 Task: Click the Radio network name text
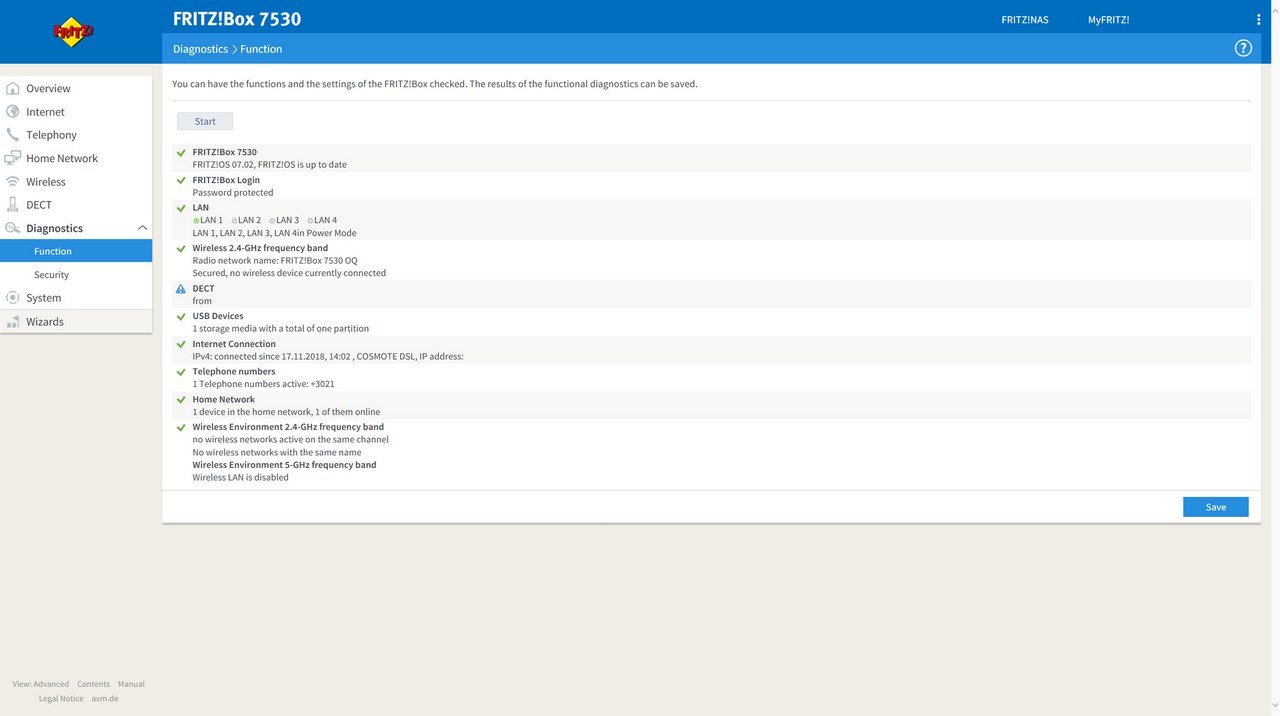coord(275,260)
